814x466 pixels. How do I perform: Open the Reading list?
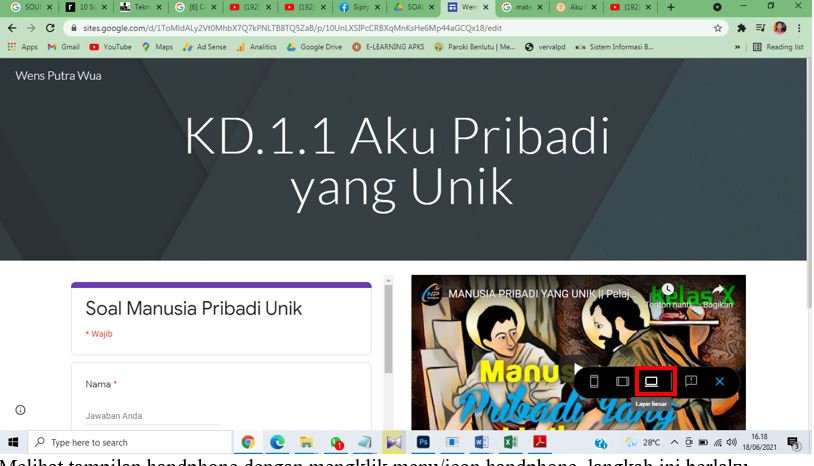pos(778,47)
